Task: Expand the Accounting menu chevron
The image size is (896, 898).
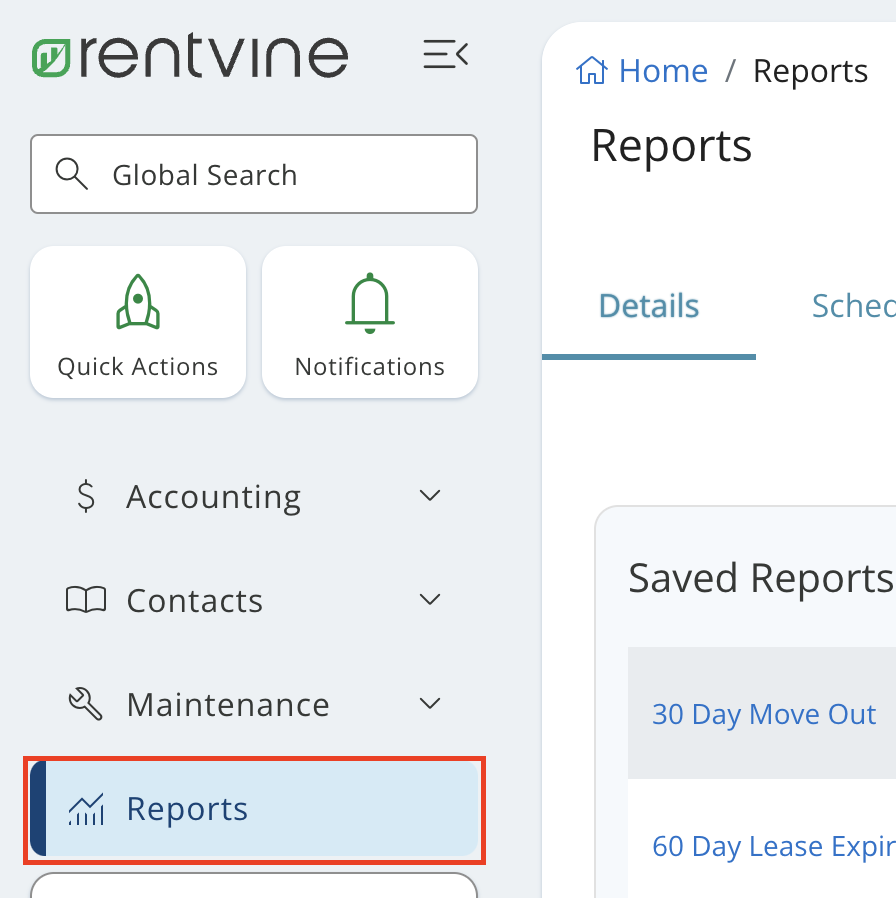Action: [x=430, y=496]
